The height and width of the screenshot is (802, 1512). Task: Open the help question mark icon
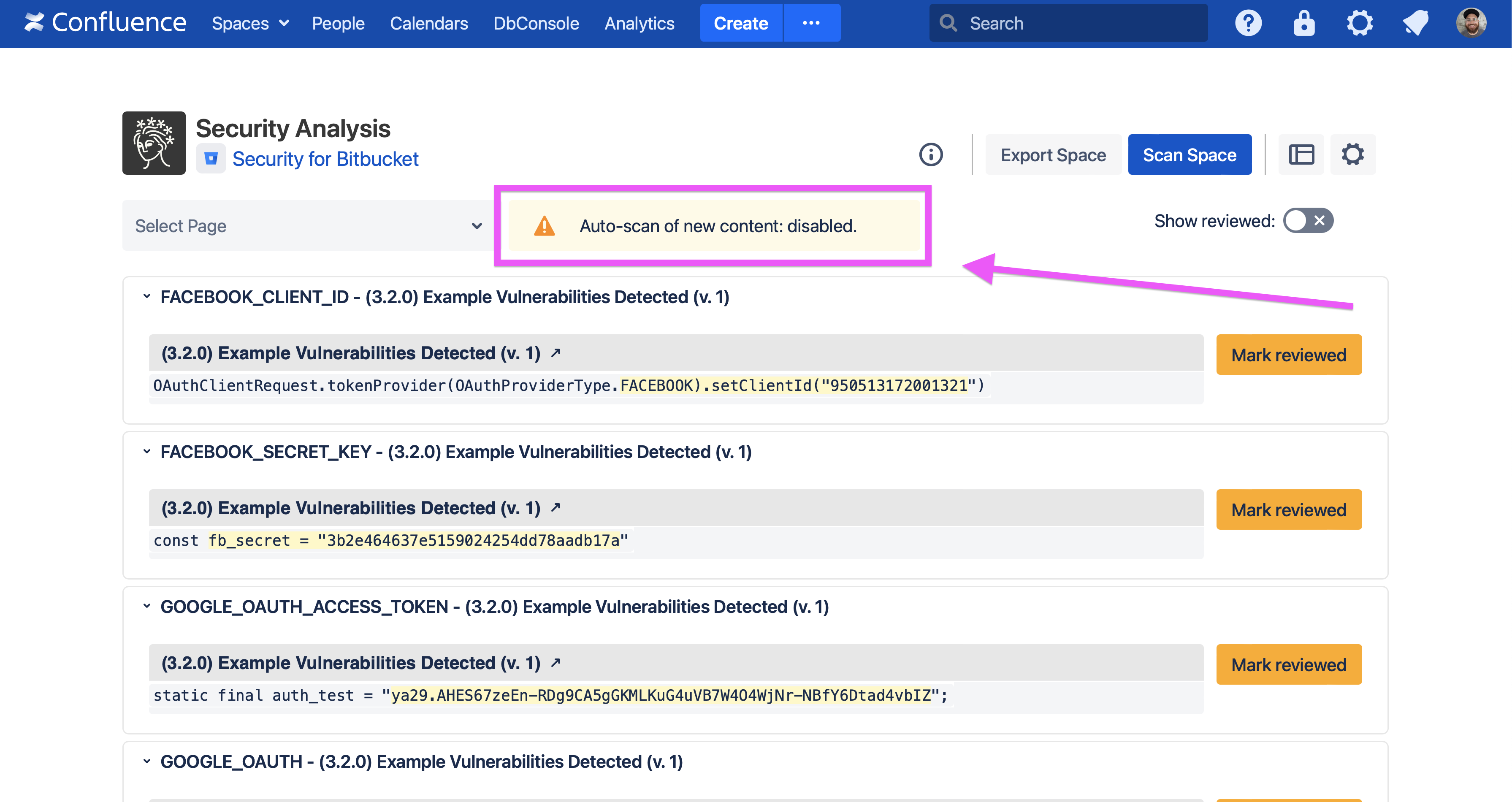[1248, 24]
